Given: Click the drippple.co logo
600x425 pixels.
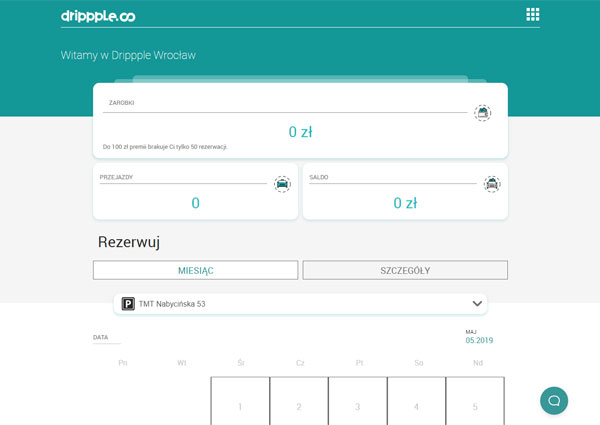Looking at the screenshot, I should pos(98,14).
